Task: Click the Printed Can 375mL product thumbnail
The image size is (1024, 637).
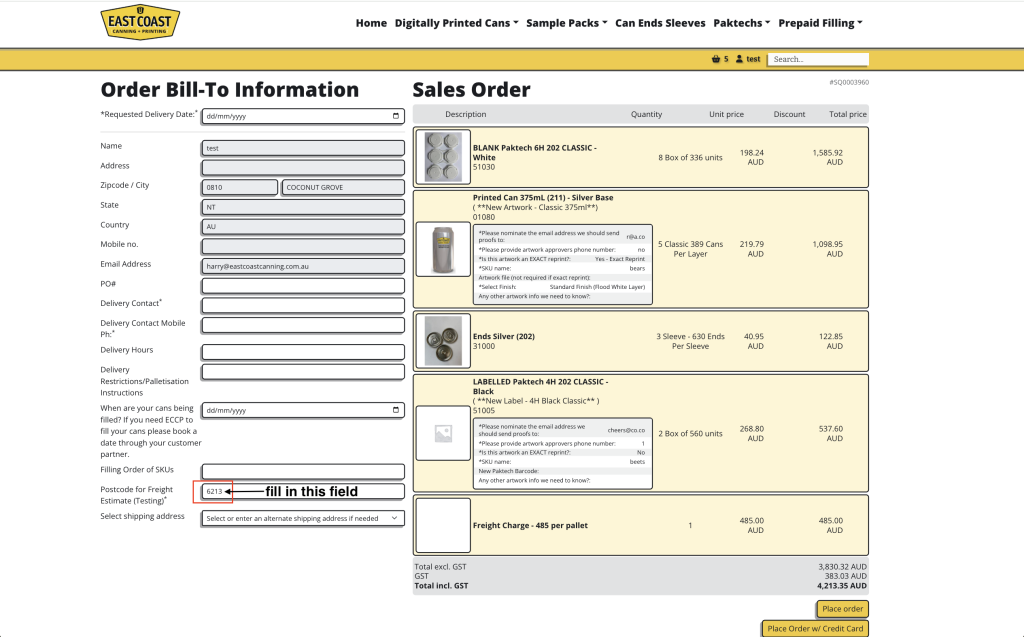Action: 443,249
